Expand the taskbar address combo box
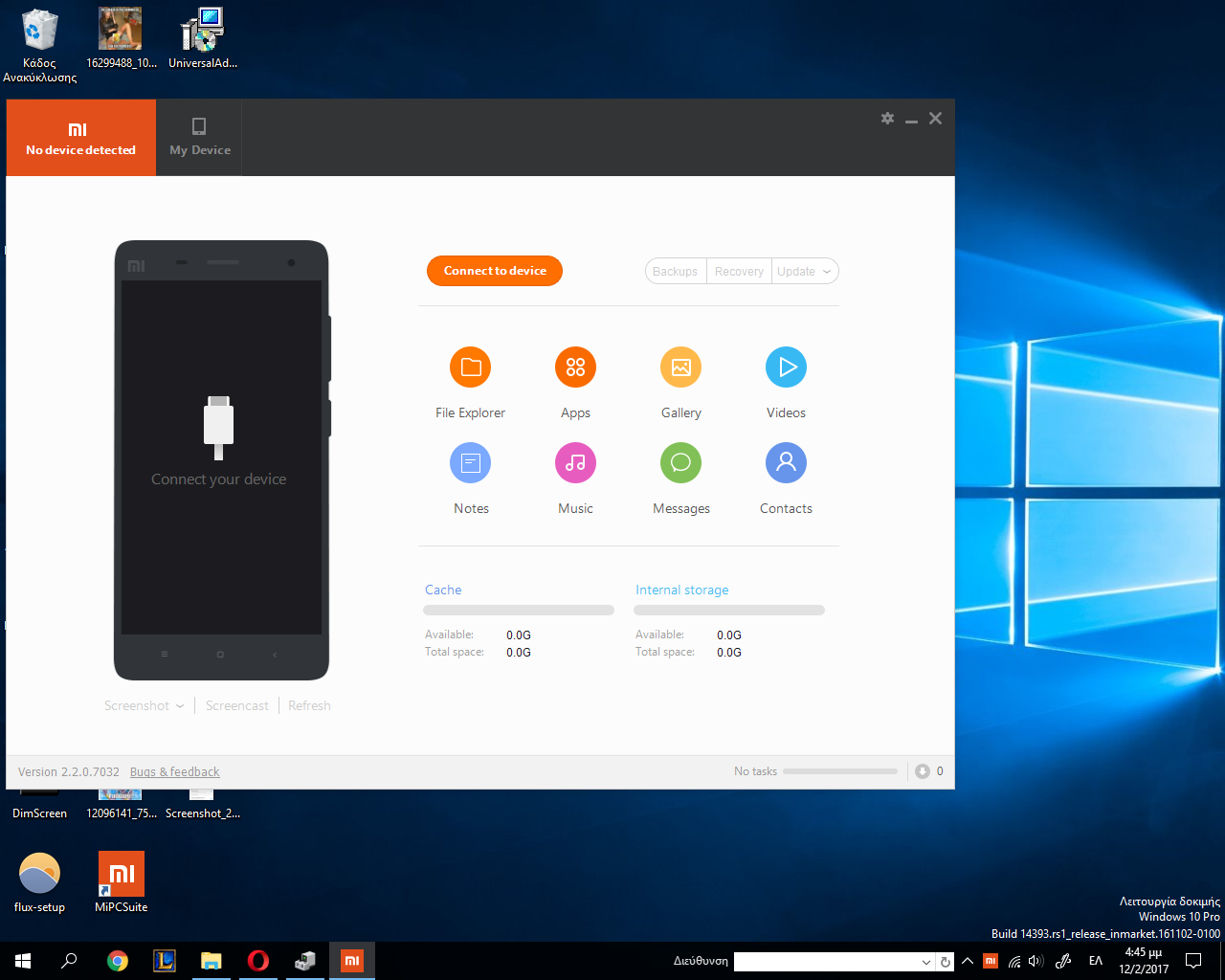 tap(925, 962)
